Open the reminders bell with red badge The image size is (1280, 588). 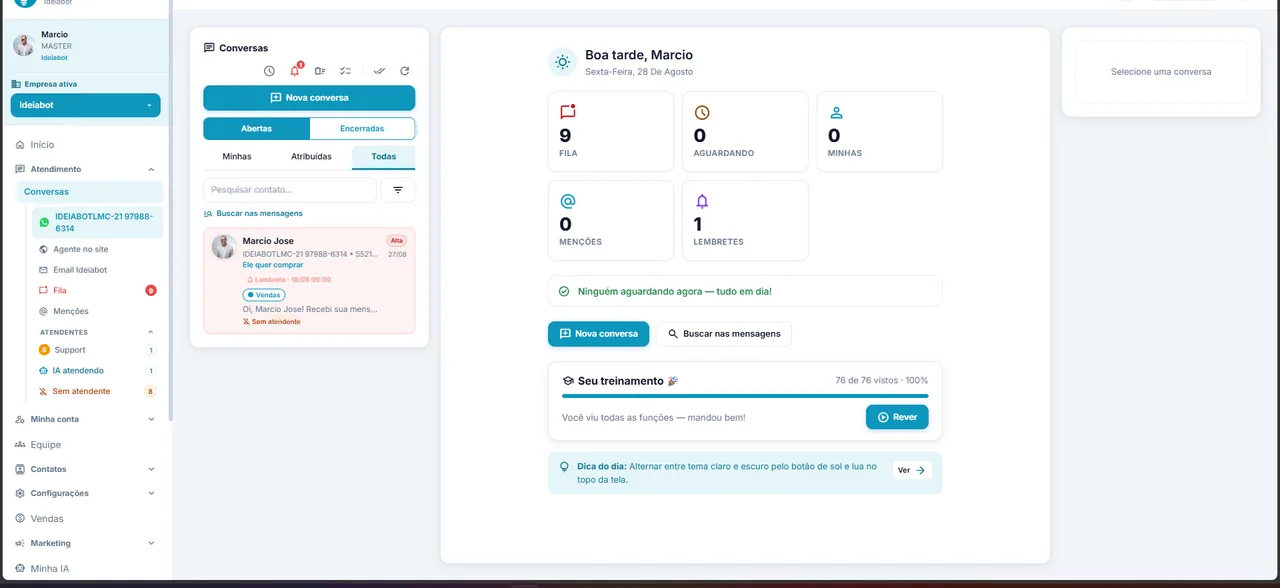(x=295, y=70)
